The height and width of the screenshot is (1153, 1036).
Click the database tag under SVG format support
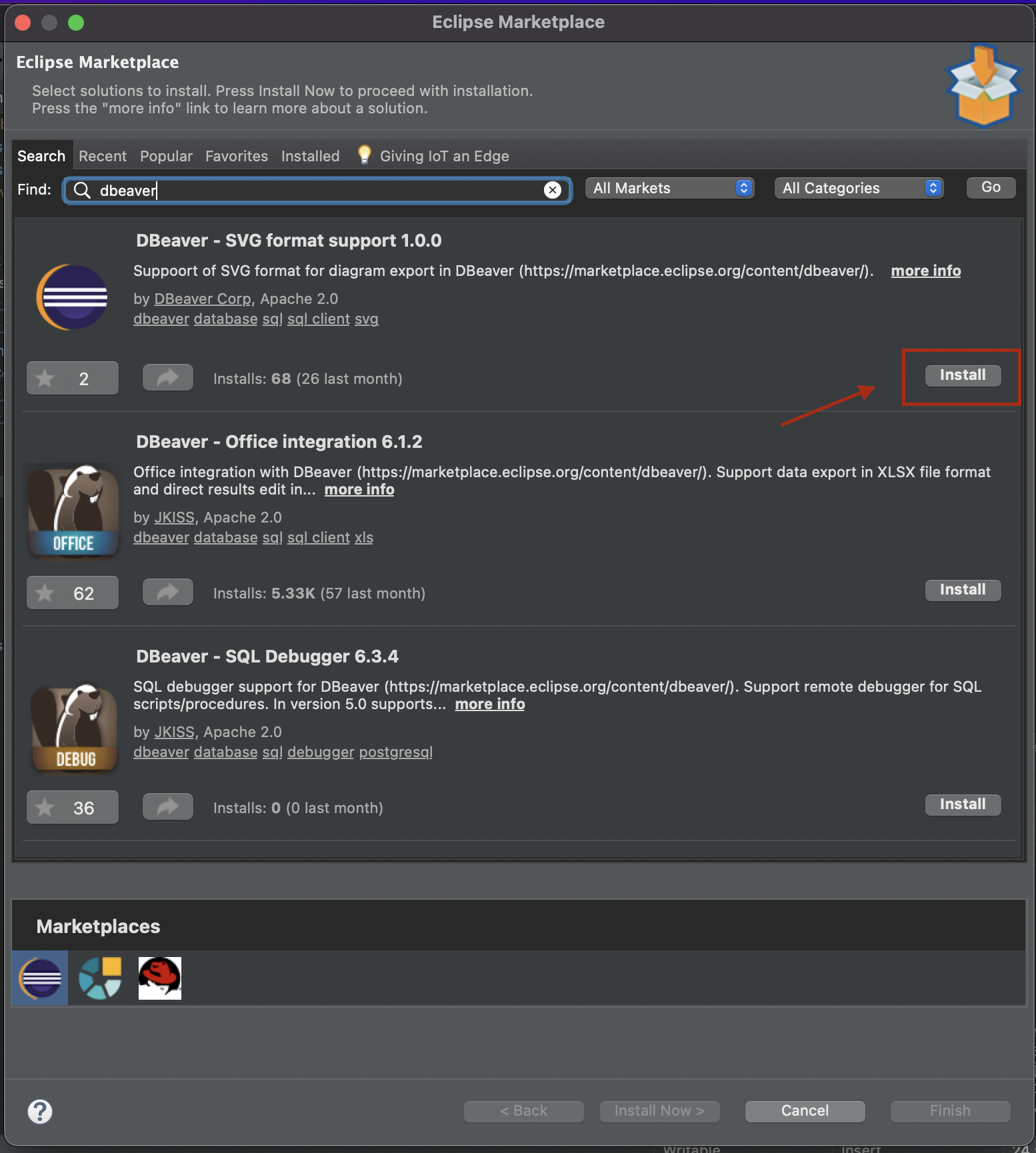(226, 319)
